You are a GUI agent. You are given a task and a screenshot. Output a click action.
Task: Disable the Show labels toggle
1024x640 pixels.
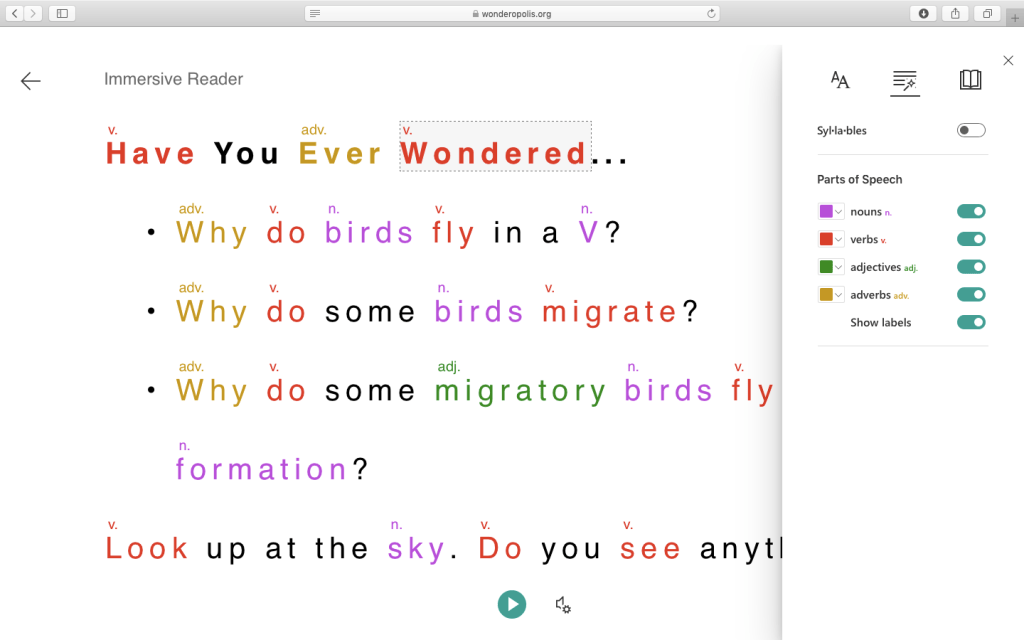coord(970,322)
